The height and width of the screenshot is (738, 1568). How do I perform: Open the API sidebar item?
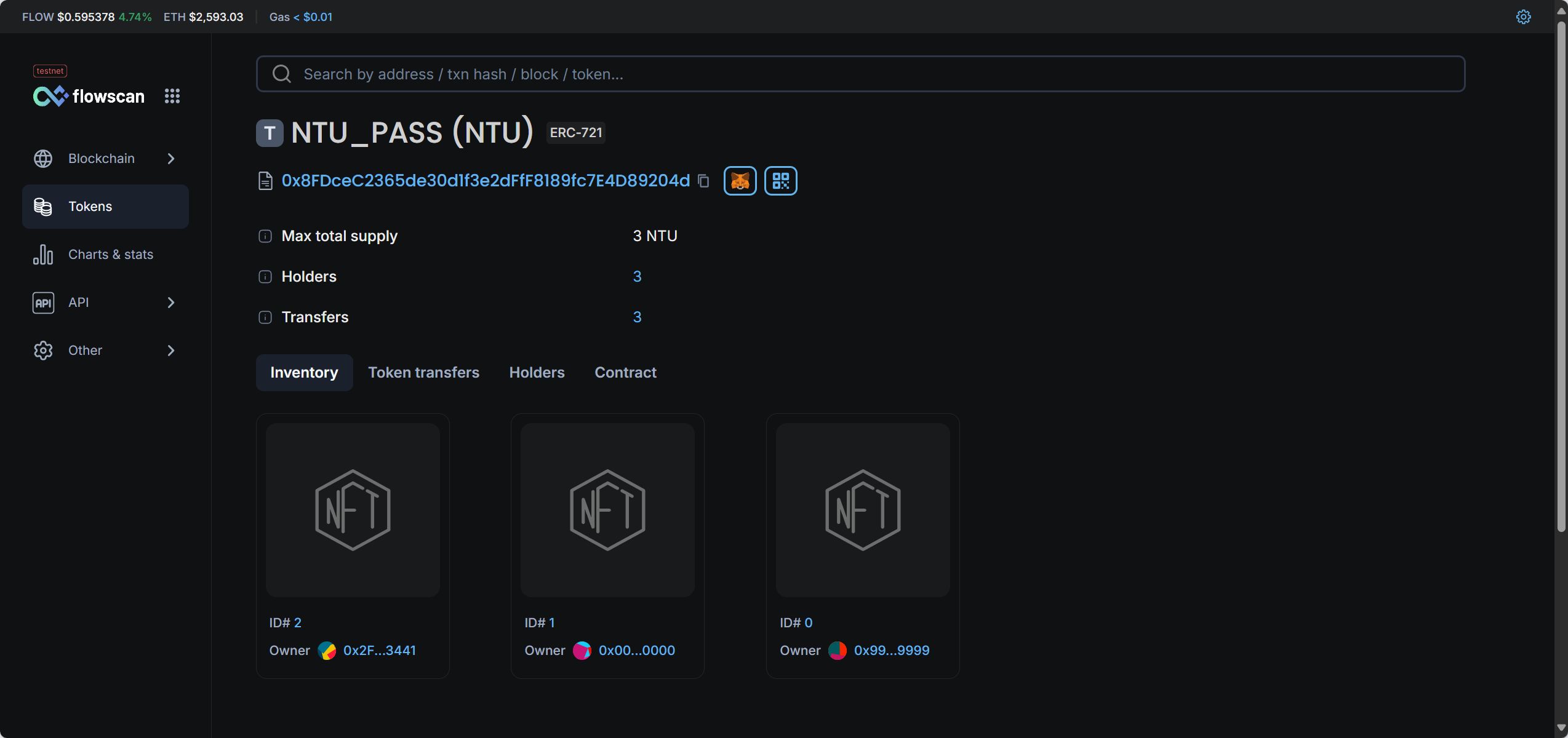tap(105, 303)
